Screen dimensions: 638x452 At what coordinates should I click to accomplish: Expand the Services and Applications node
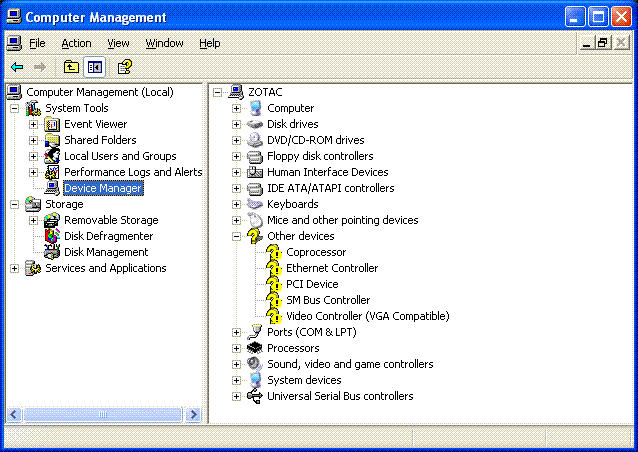(x=14, y=268)
